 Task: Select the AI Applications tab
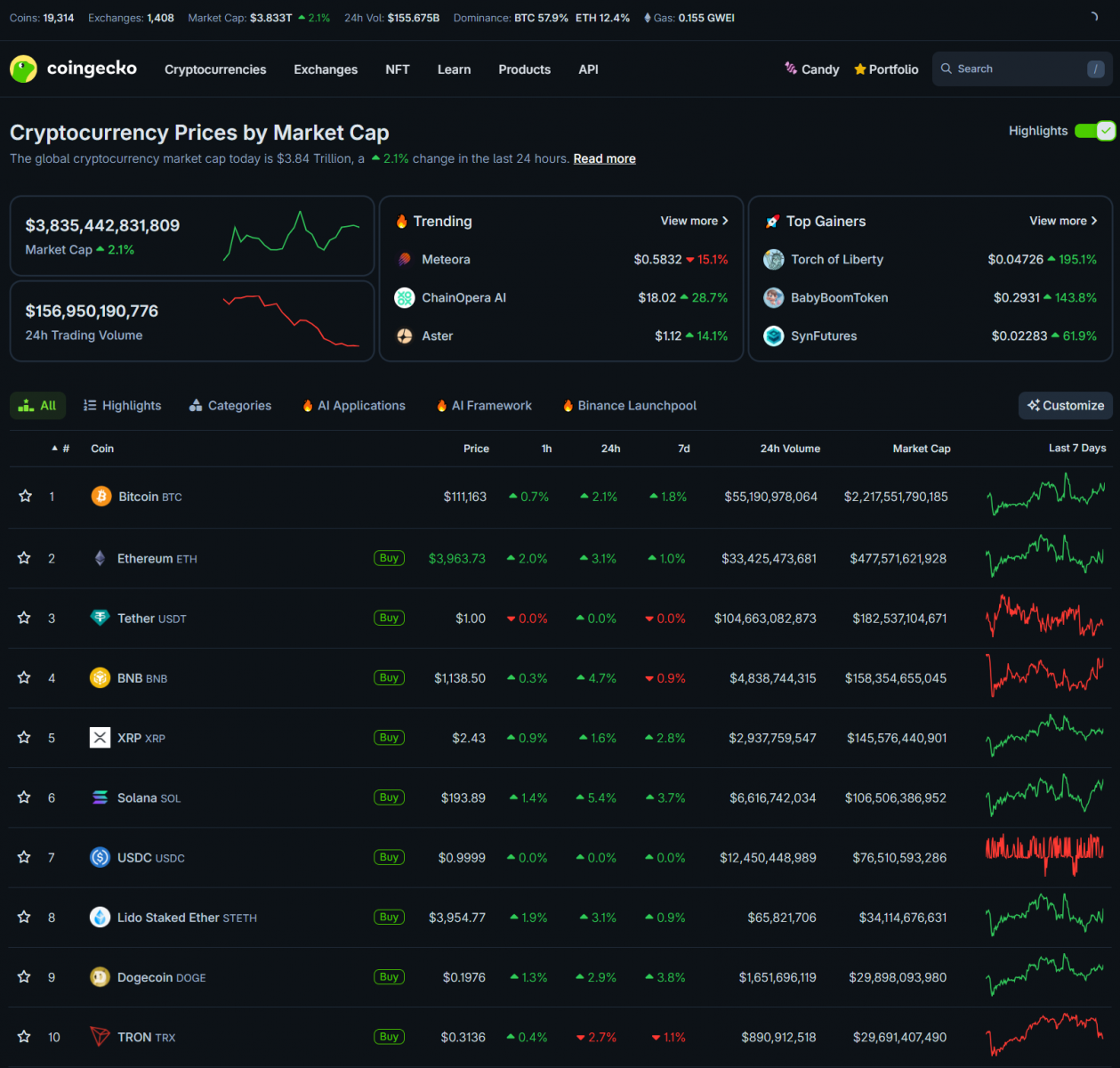pyautogui.click(x=354, y=406)
